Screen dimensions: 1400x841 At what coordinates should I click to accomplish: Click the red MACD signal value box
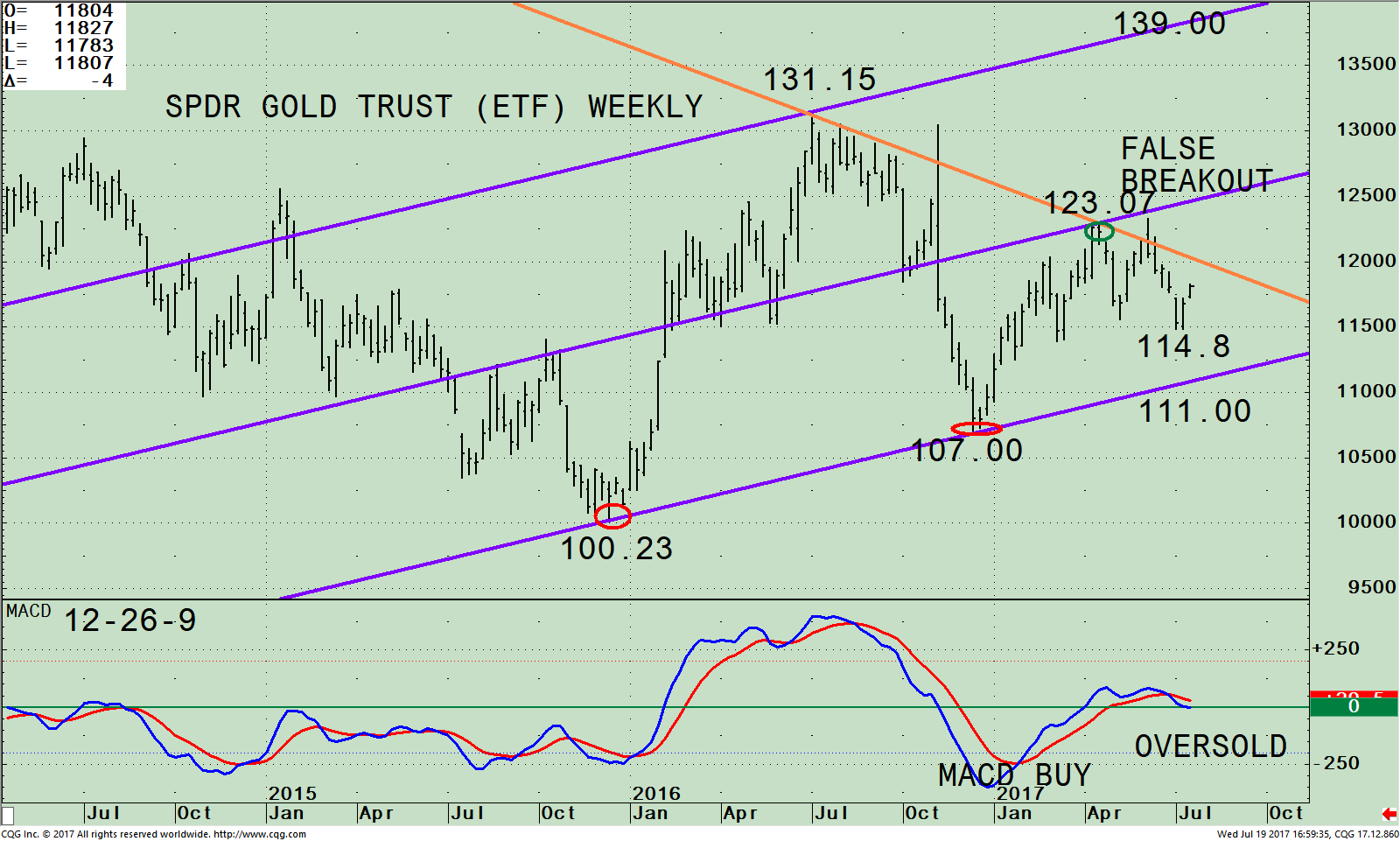click(x=1354, y=695)
